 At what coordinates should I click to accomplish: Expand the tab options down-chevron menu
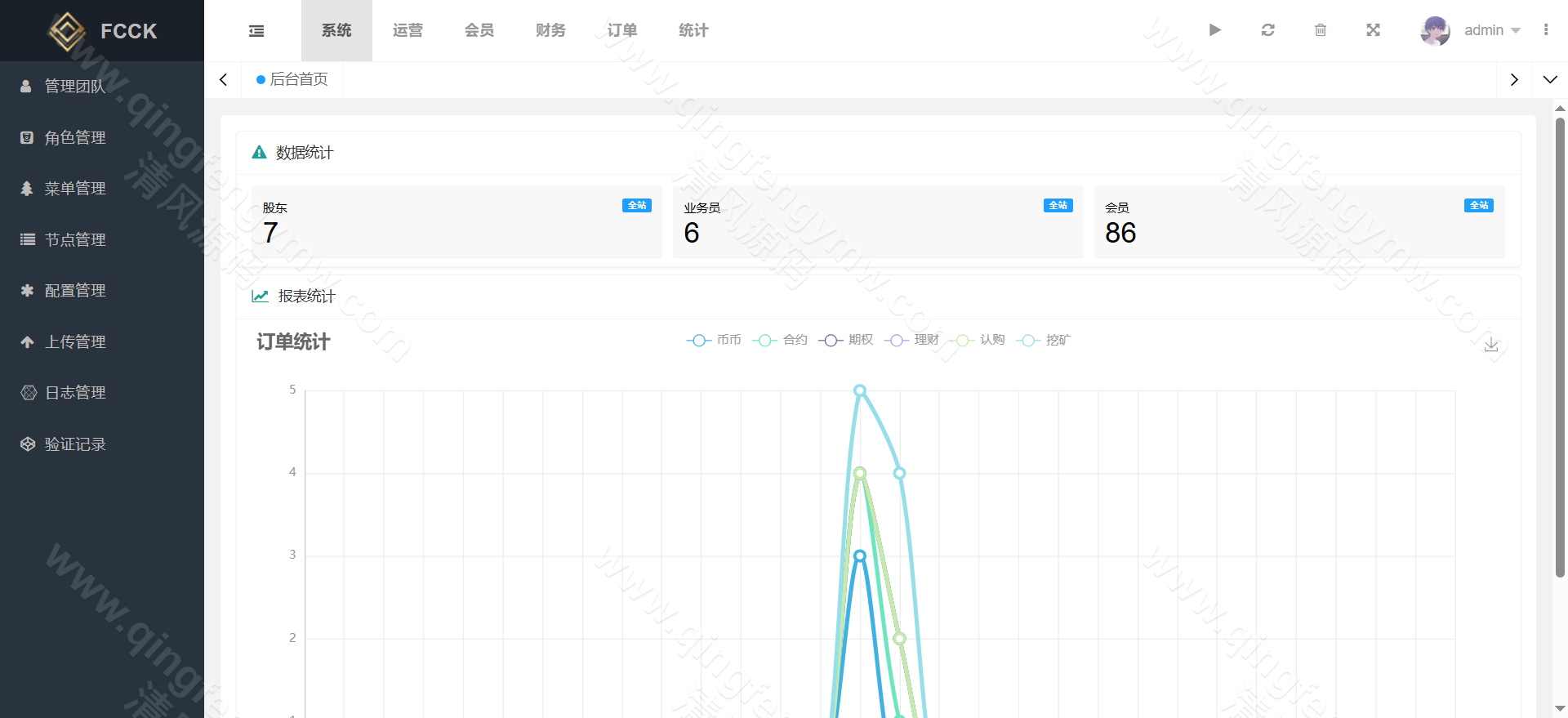(1549, 80)
